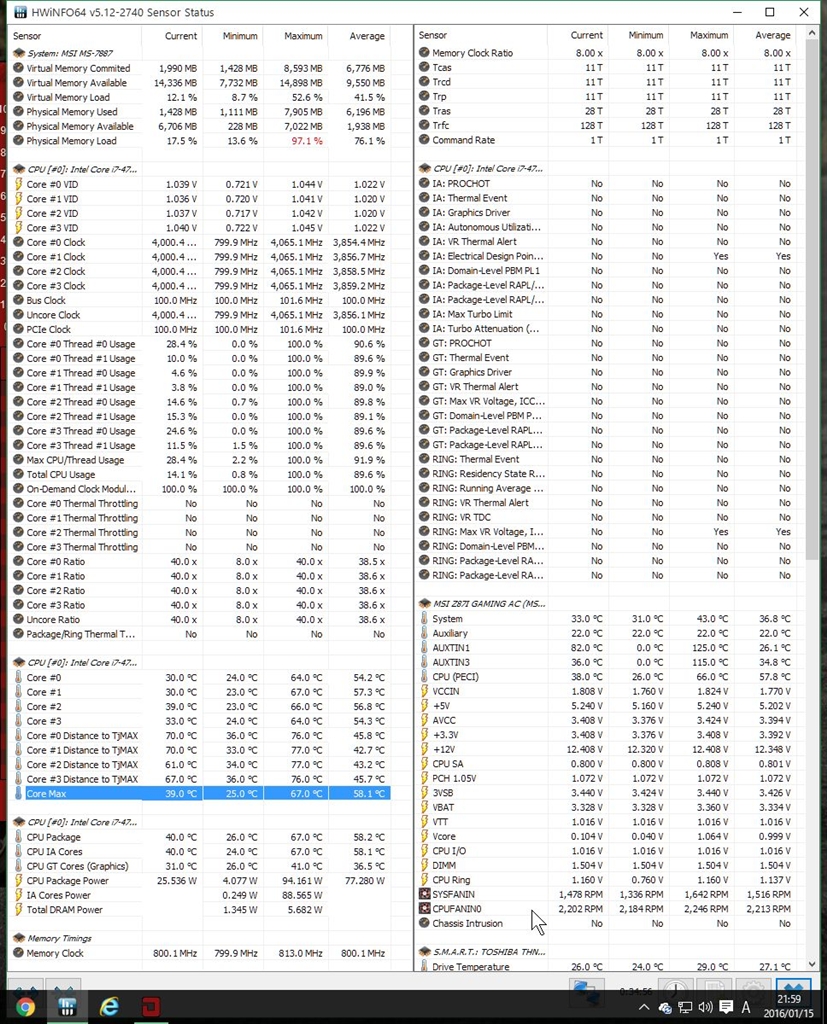Image resolution: width=827 pixels, height=1024 pixels.
Task: Click the Average header above Memory Clock Ratio values
Action: [x=773, y=35]
